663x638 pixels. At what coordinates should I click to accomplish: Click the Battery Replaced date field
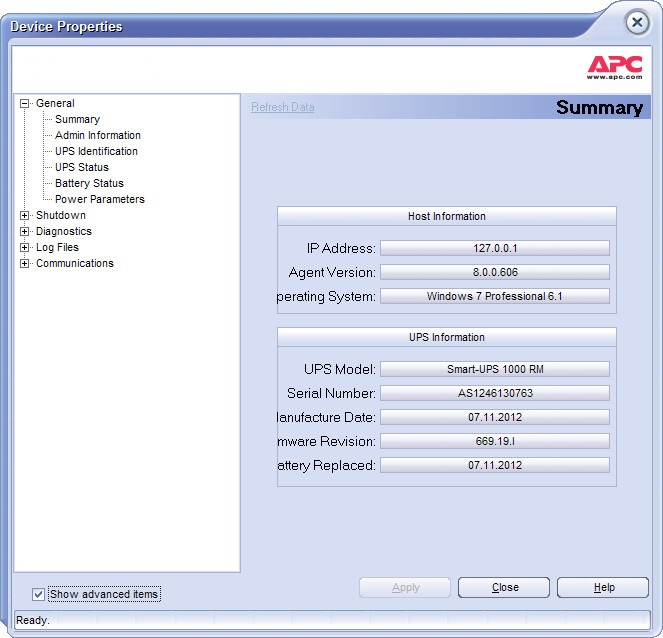[495, 465]
